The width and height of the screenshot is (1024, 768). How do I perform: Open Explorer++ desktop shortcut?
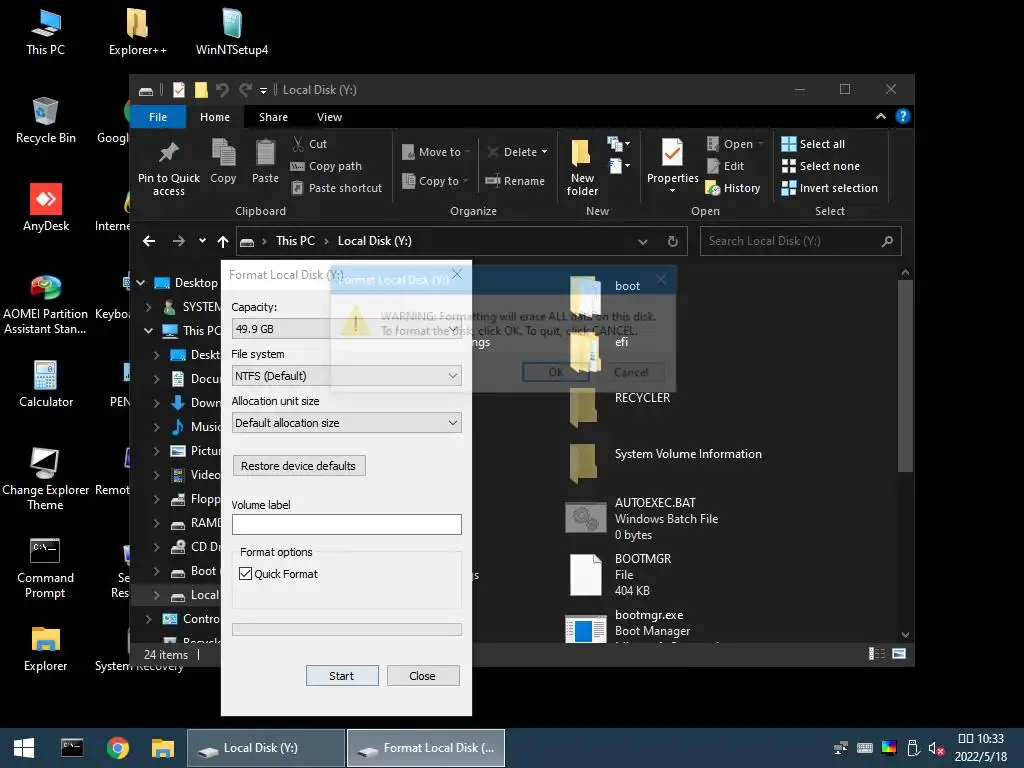pos(137,33)
